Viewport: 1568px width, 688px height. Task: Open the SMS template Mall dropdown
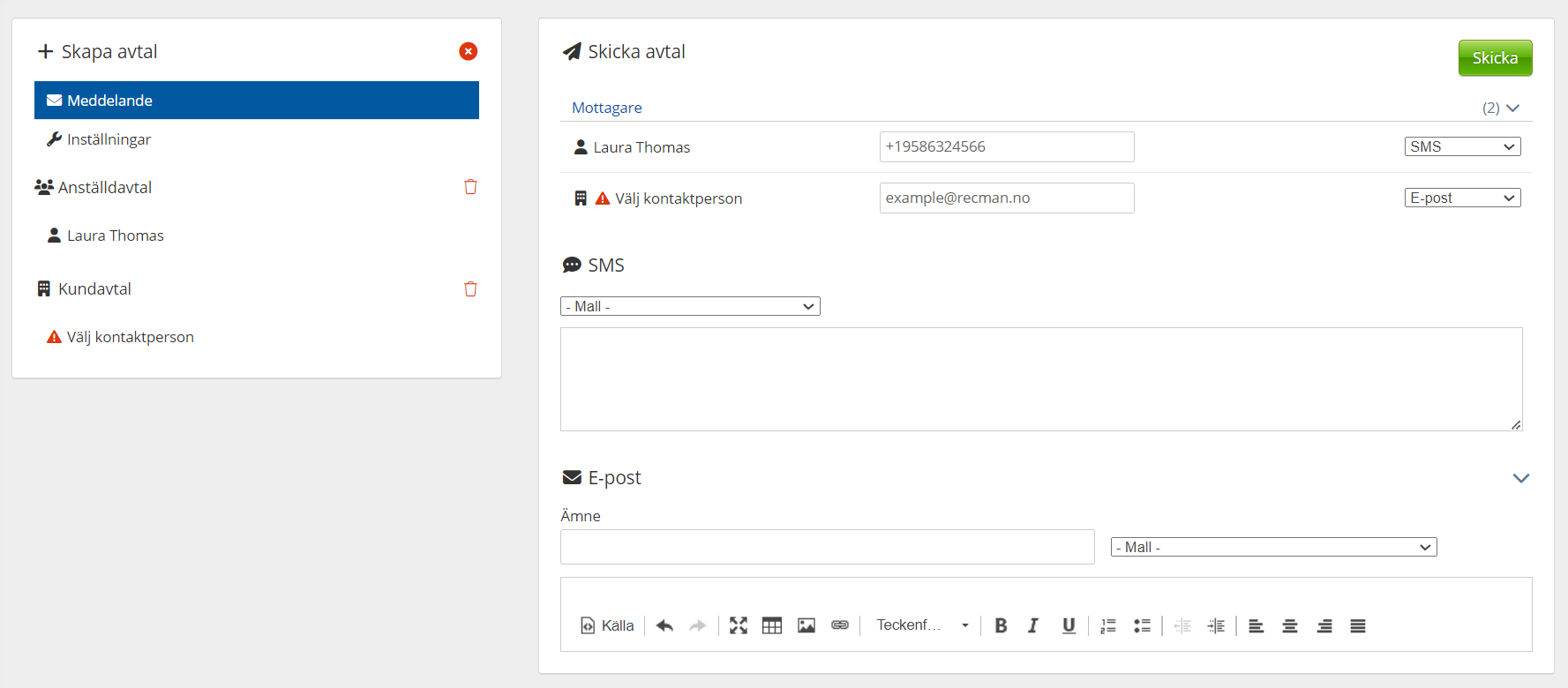tap(690, 306)
